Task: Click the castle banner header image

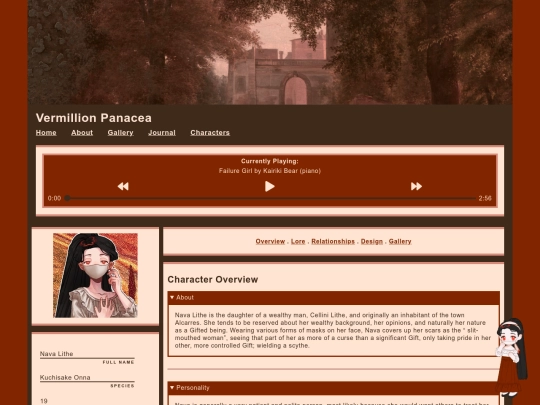Action: pos(270,52)
